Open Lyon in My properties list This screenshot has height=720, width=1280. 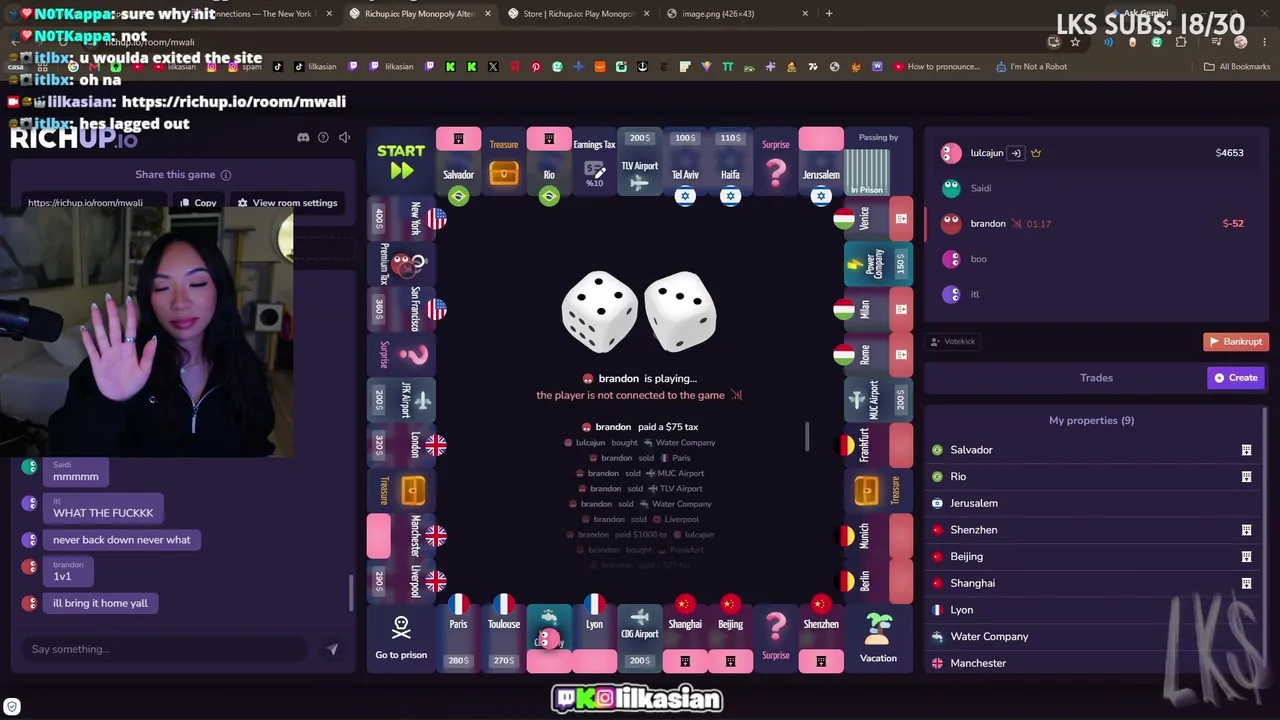click(1092, 610)
